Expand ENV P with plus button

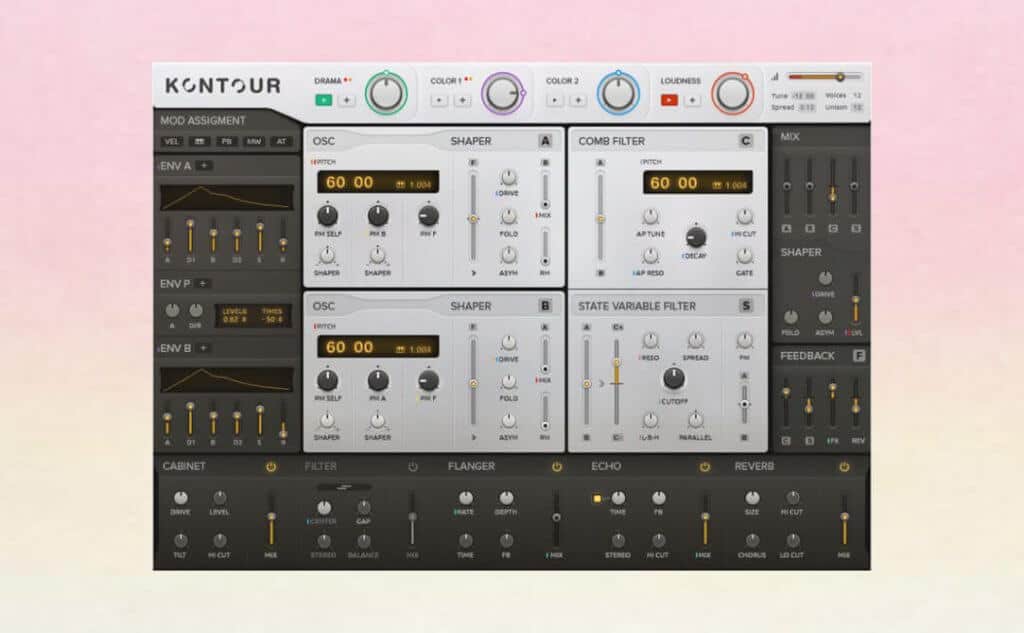pos(202,284)
